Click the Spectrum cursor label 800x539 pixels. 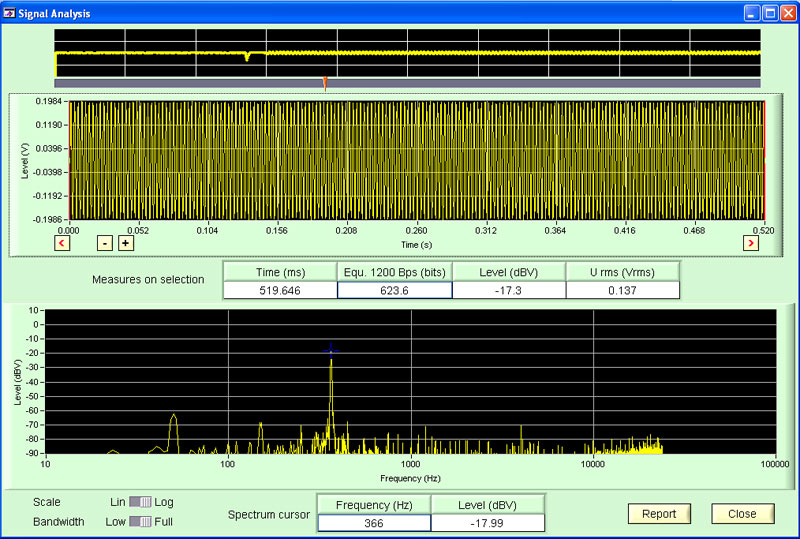click(269, 514)
